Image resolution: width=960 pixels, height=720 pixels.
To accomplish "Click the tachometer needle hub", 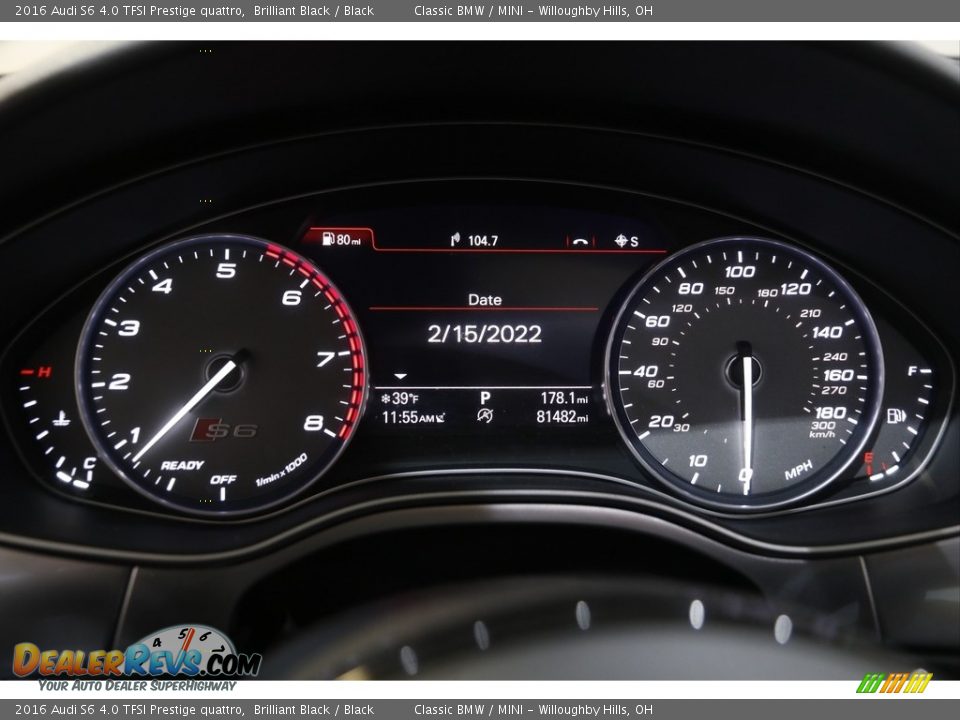I will 225,372.
